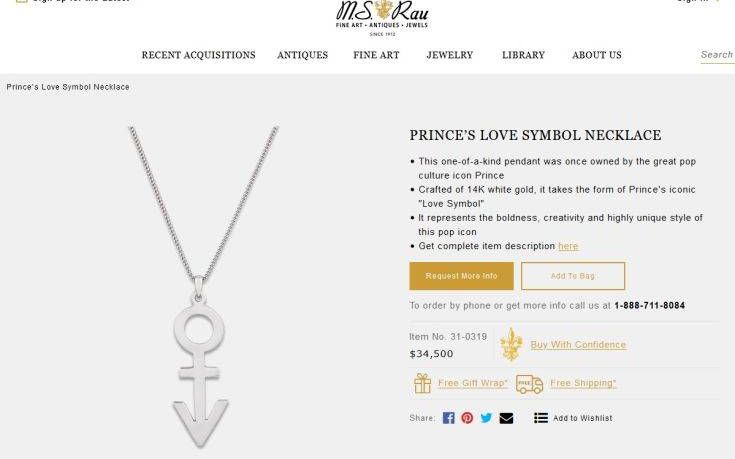
Task: Add the necklace to bag
Action: click(x=573, y=276)
